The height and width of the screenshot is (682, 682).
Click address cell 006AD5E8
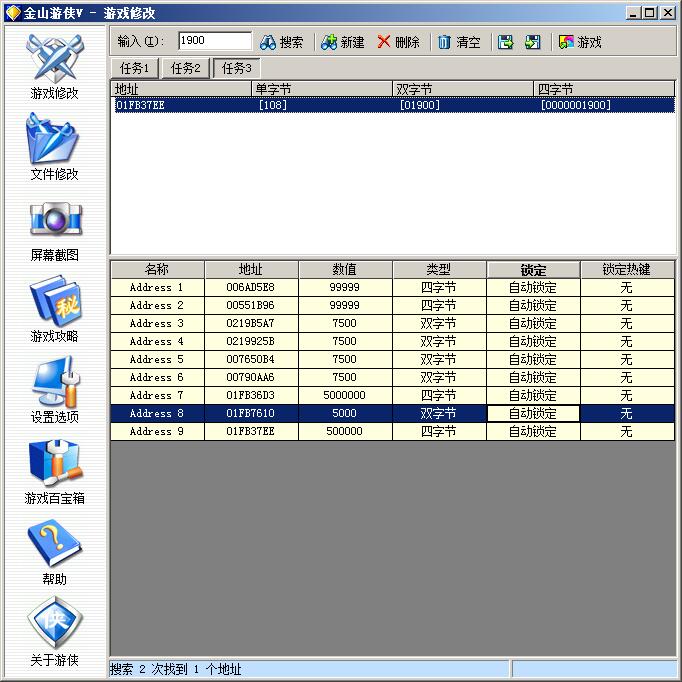tap(251, 288)
